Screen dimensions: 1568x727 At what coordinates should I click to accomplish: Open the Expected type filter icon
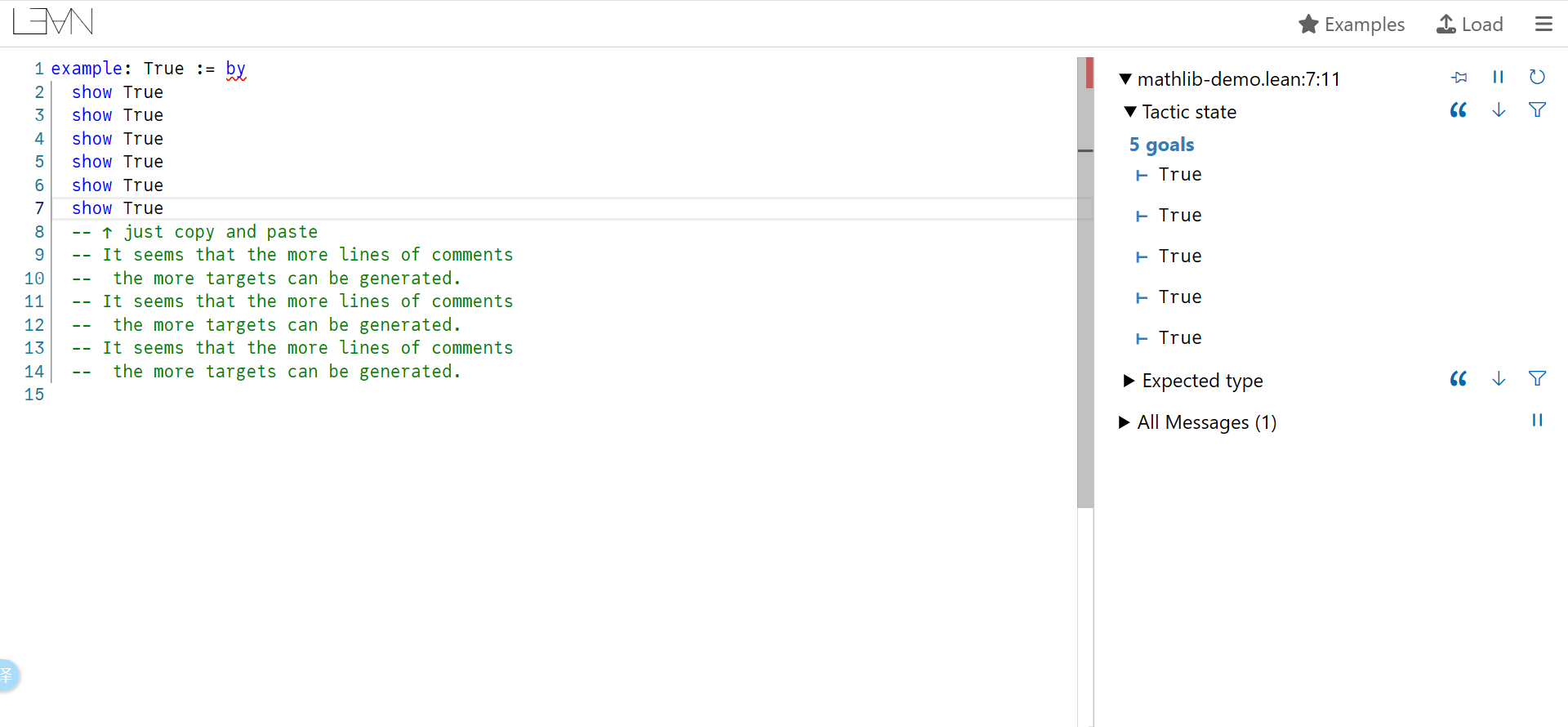click(x=1537, y=379)
